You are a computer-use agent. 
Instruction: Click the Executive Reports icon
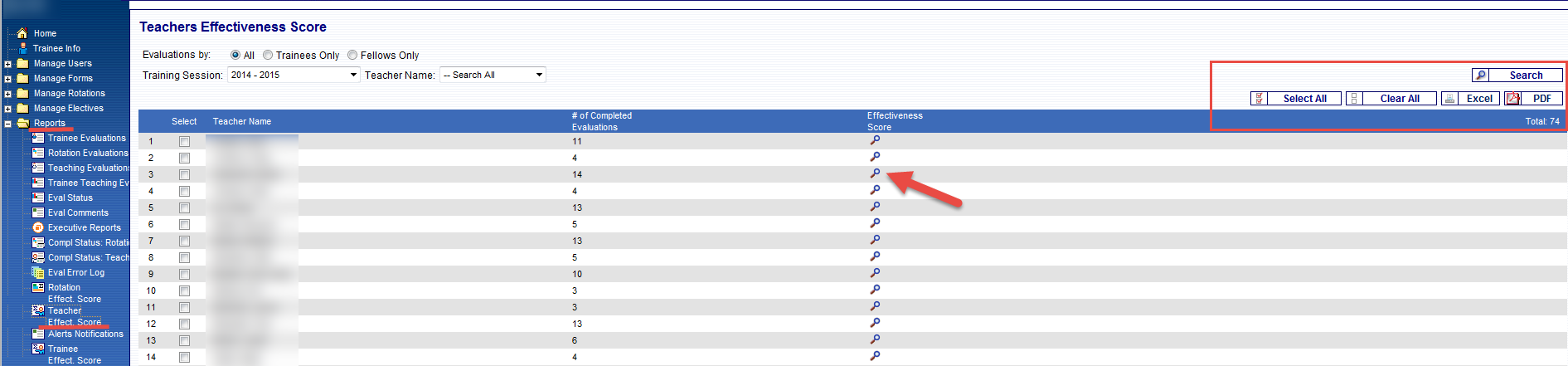[x=38, y=227]
